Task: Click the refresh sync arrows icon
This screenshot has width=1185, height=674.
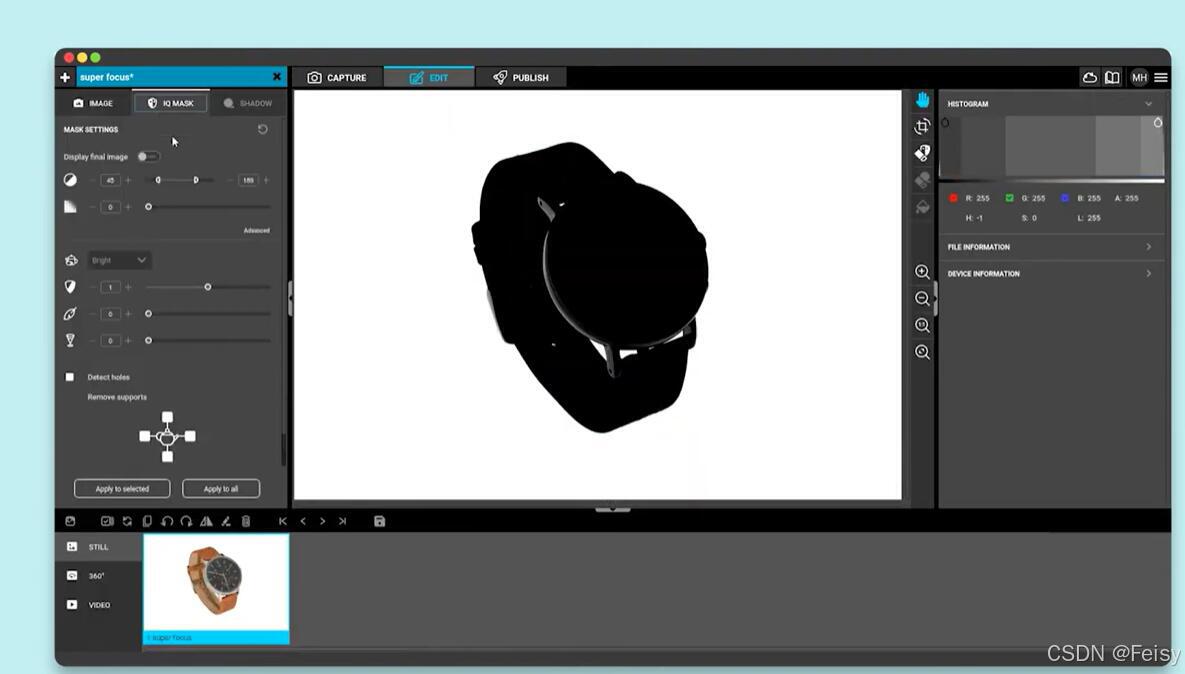Action: coord(127,521)
